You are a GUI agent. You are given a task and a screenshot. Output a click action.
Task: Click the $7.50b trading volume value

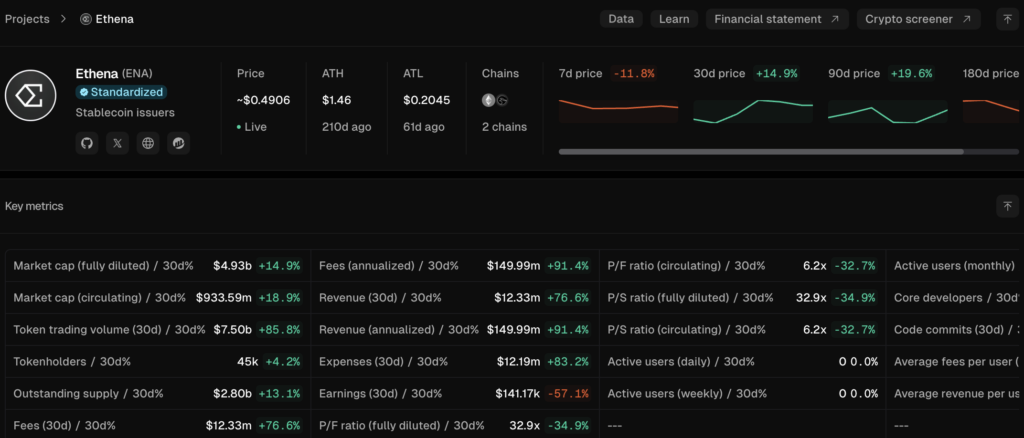232,330
